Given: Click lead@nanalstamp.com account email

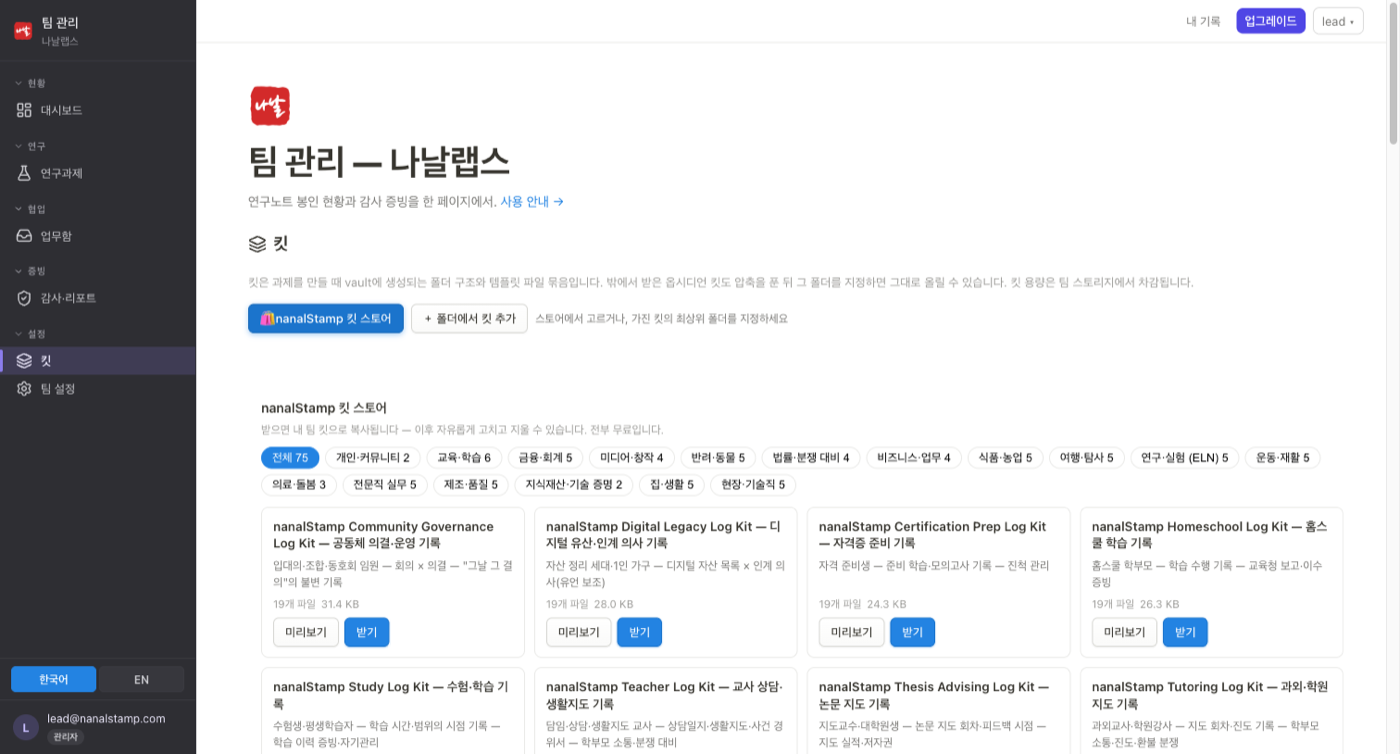Looking at the screenshot, I should [x=106, y=718].
